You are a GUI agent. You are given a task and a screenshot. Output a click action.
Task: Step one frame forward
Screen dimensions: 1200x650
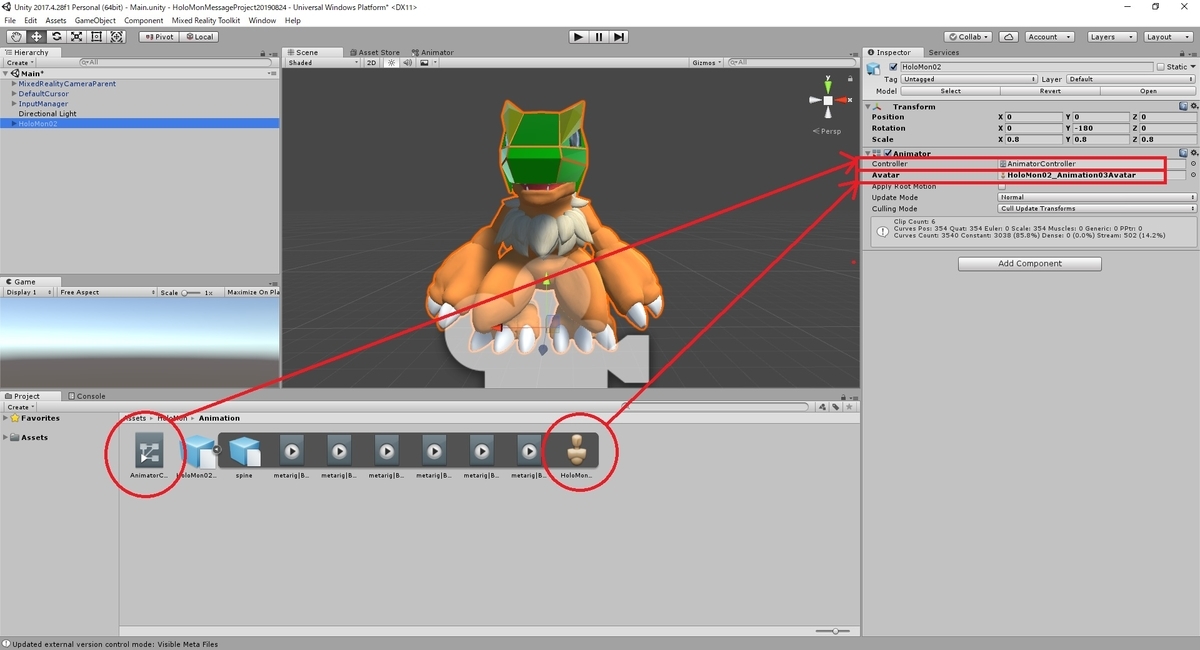coord(620,37)
